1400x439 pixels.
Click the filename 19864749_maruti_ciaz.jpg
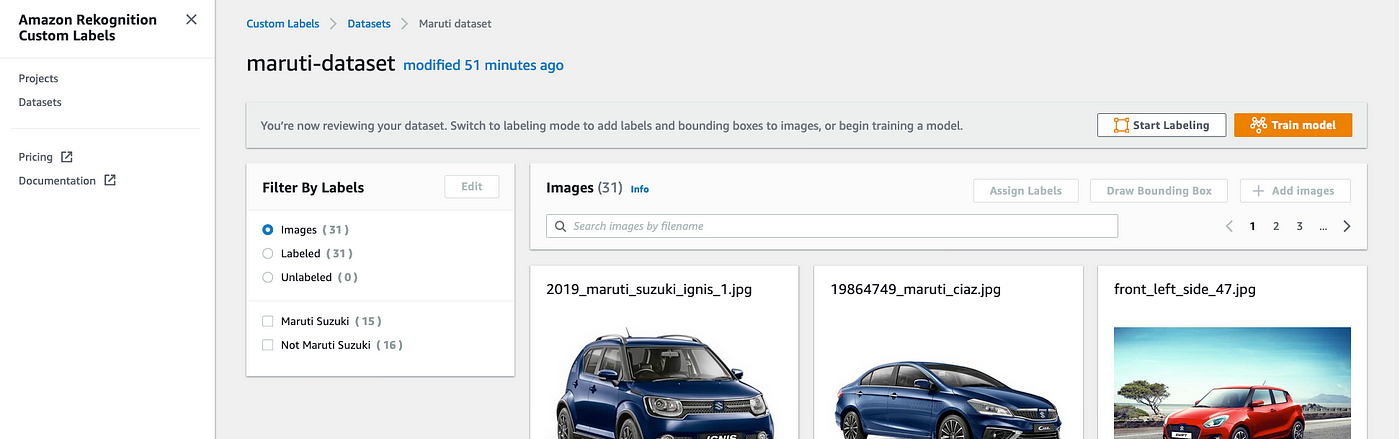916,290
